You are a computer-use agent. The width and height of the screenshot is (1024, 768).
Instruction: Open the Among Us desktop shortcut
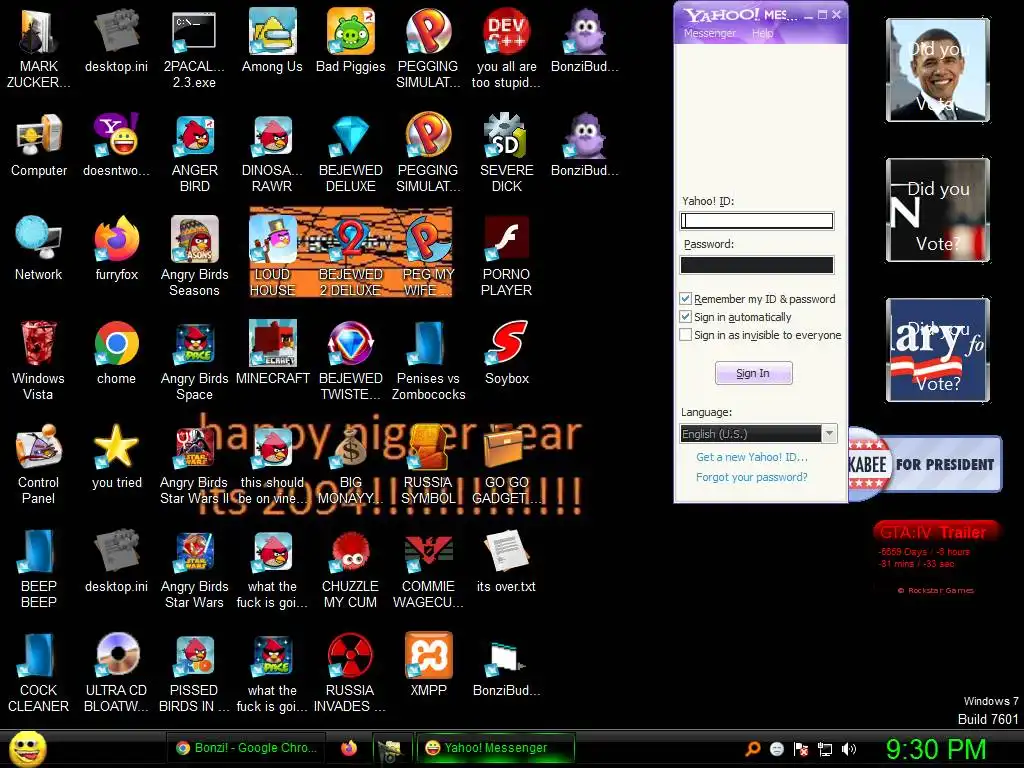[x=272, y=40]
